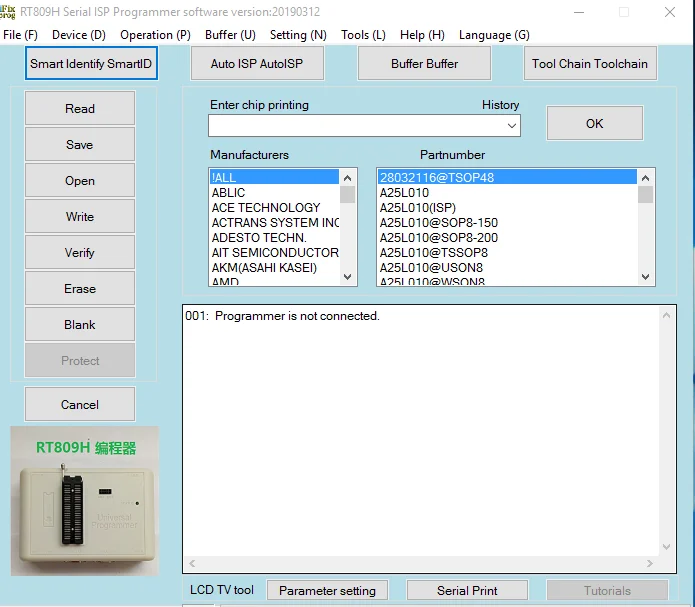Open the Help (H) menu

click(422, 35)
